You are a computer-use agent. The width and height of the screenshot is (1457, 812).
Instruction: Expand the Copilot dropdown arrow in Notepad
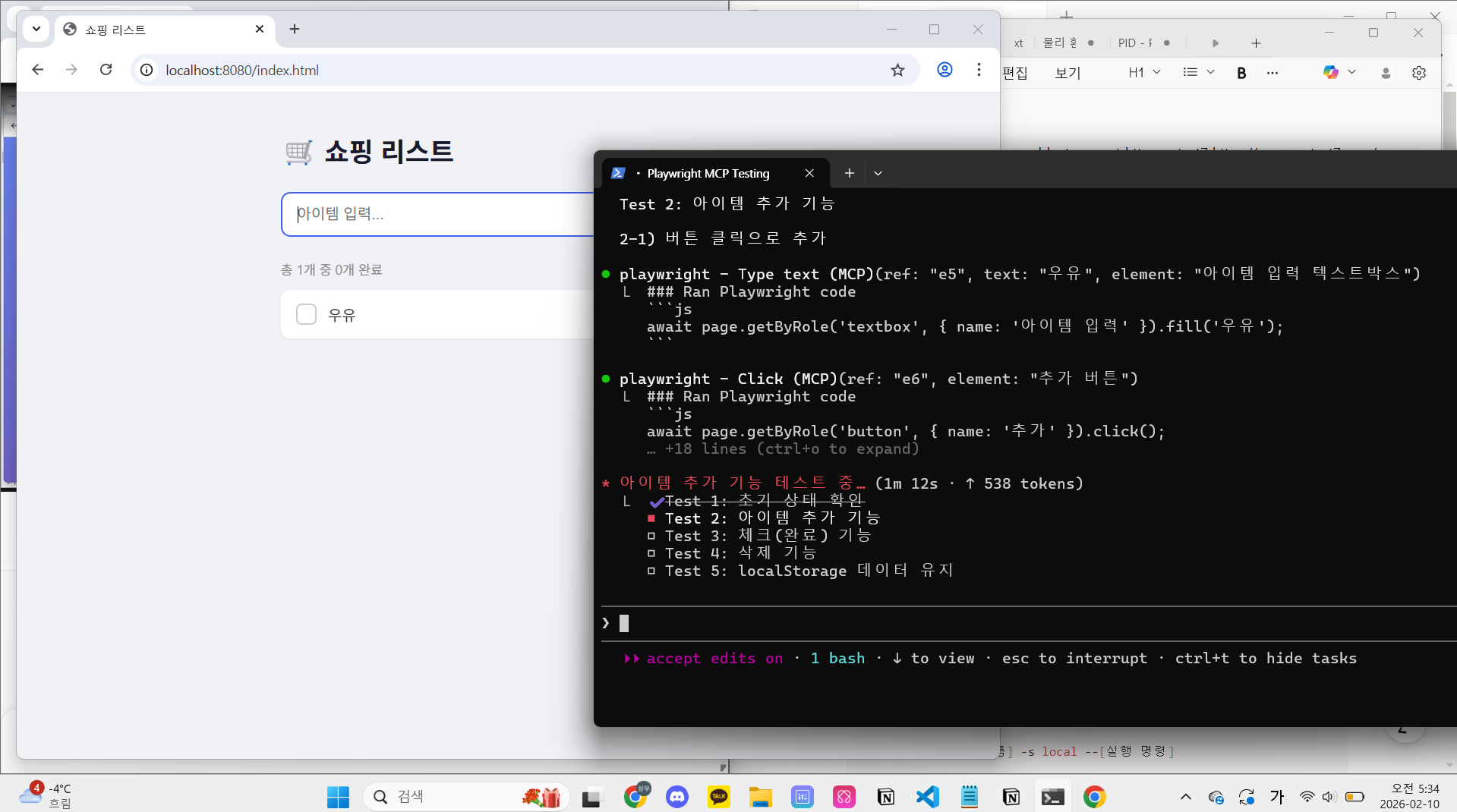pos(1351,72)
